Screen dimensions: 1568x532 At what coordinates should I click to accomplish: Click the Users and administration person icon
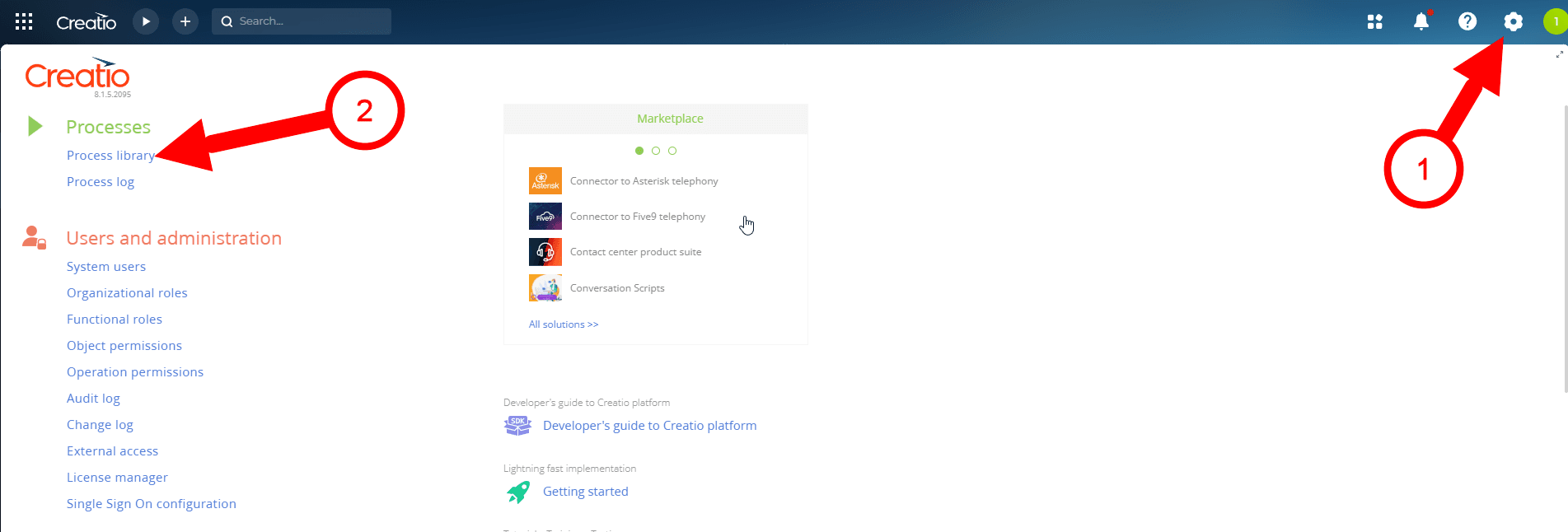point(34,237)
